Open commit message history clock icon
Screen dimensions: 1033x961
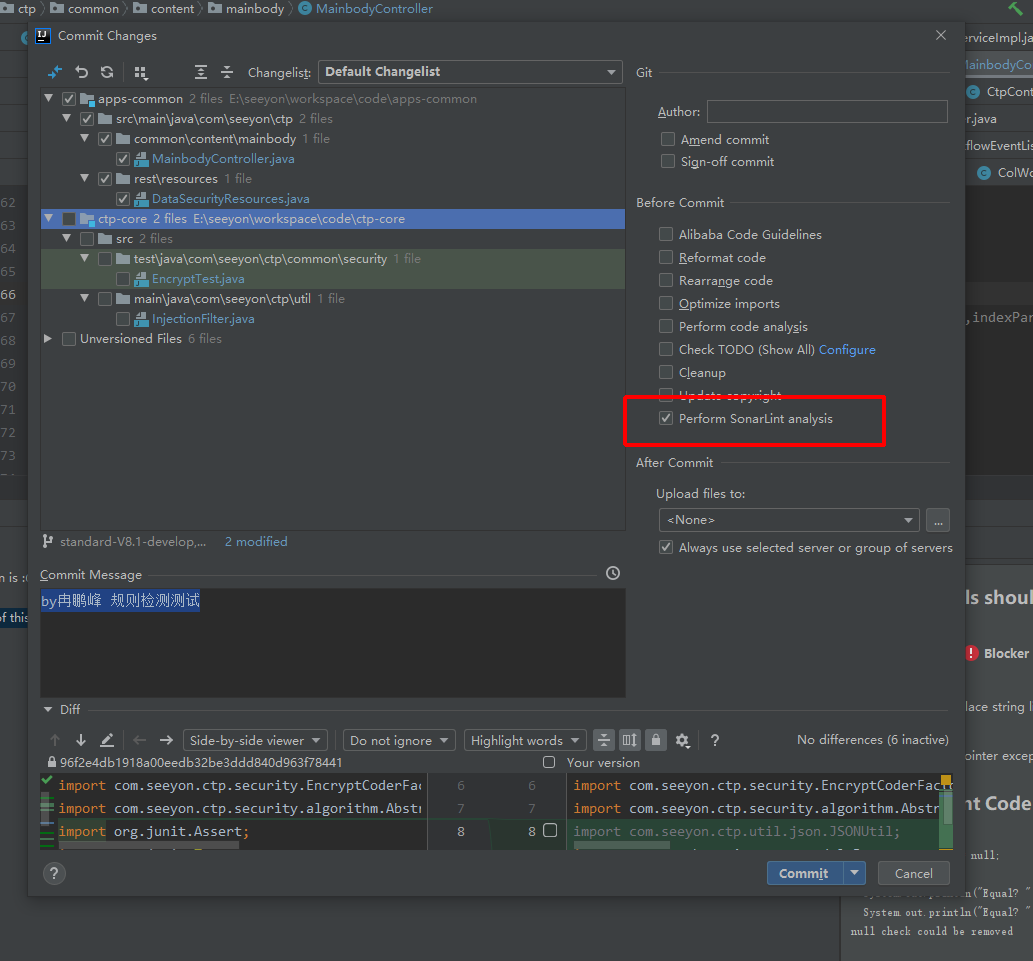click(613, 573)
